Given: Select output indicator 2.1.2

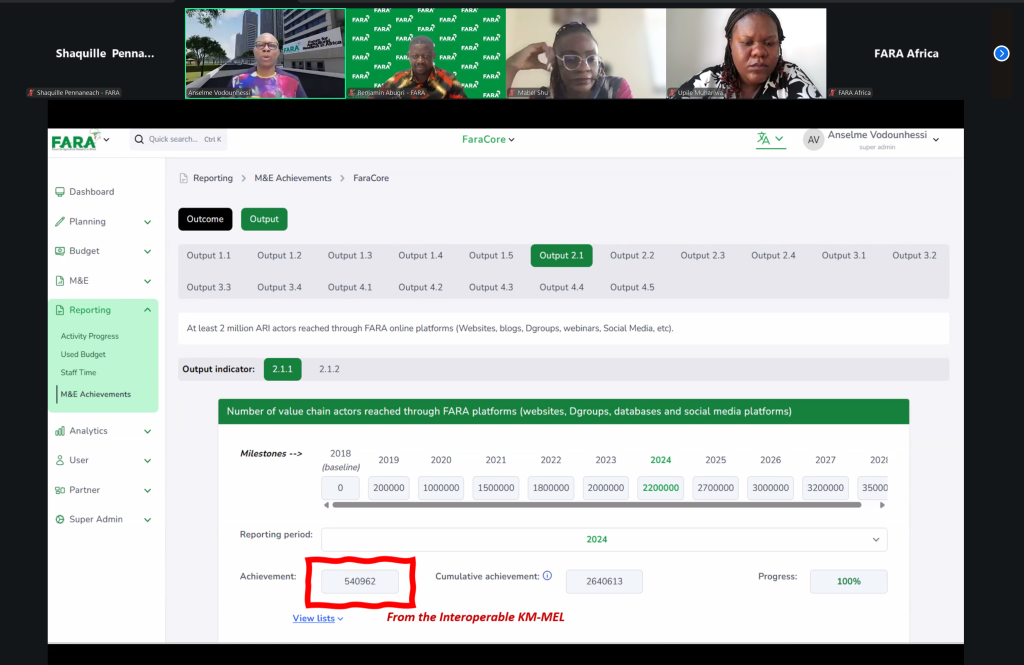Looking at the screenshot, I should pyautogui.click(x=329, y=369).
